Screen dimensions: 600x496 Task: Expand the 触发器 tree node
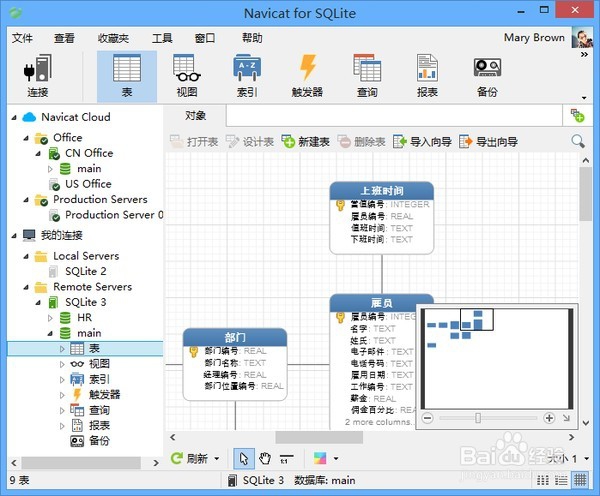tap(62, 395)
